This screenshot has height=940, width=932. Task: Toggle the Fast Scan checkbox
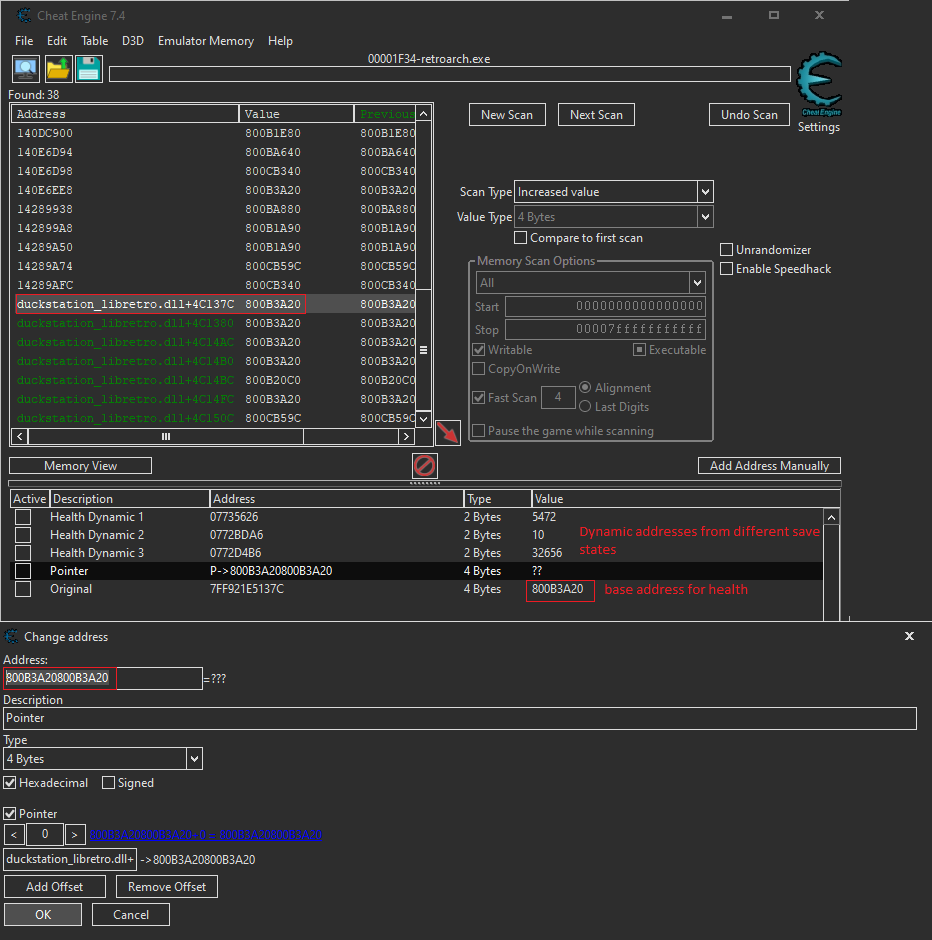[478, 397]
